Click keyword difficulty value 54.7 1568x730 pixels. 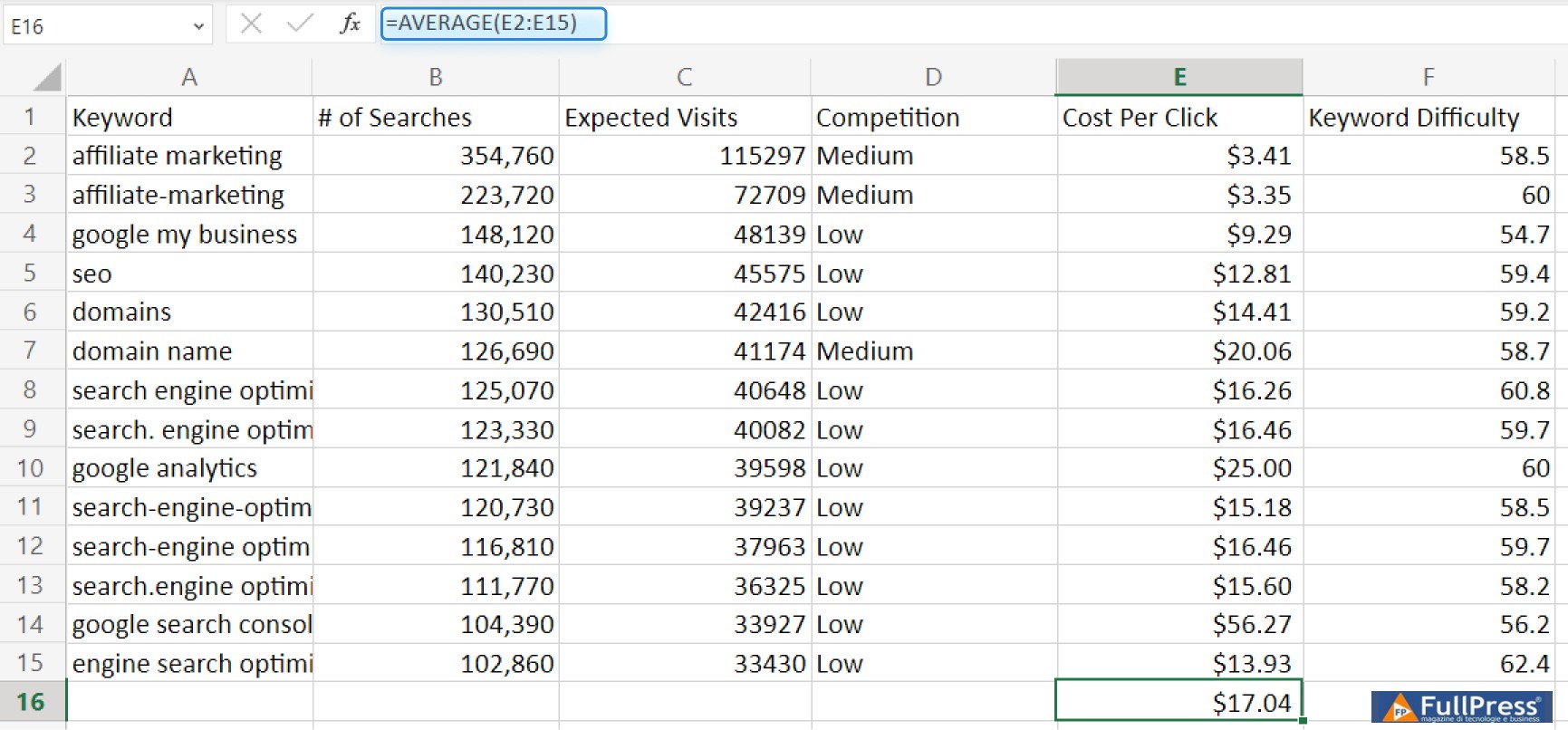1429,234
